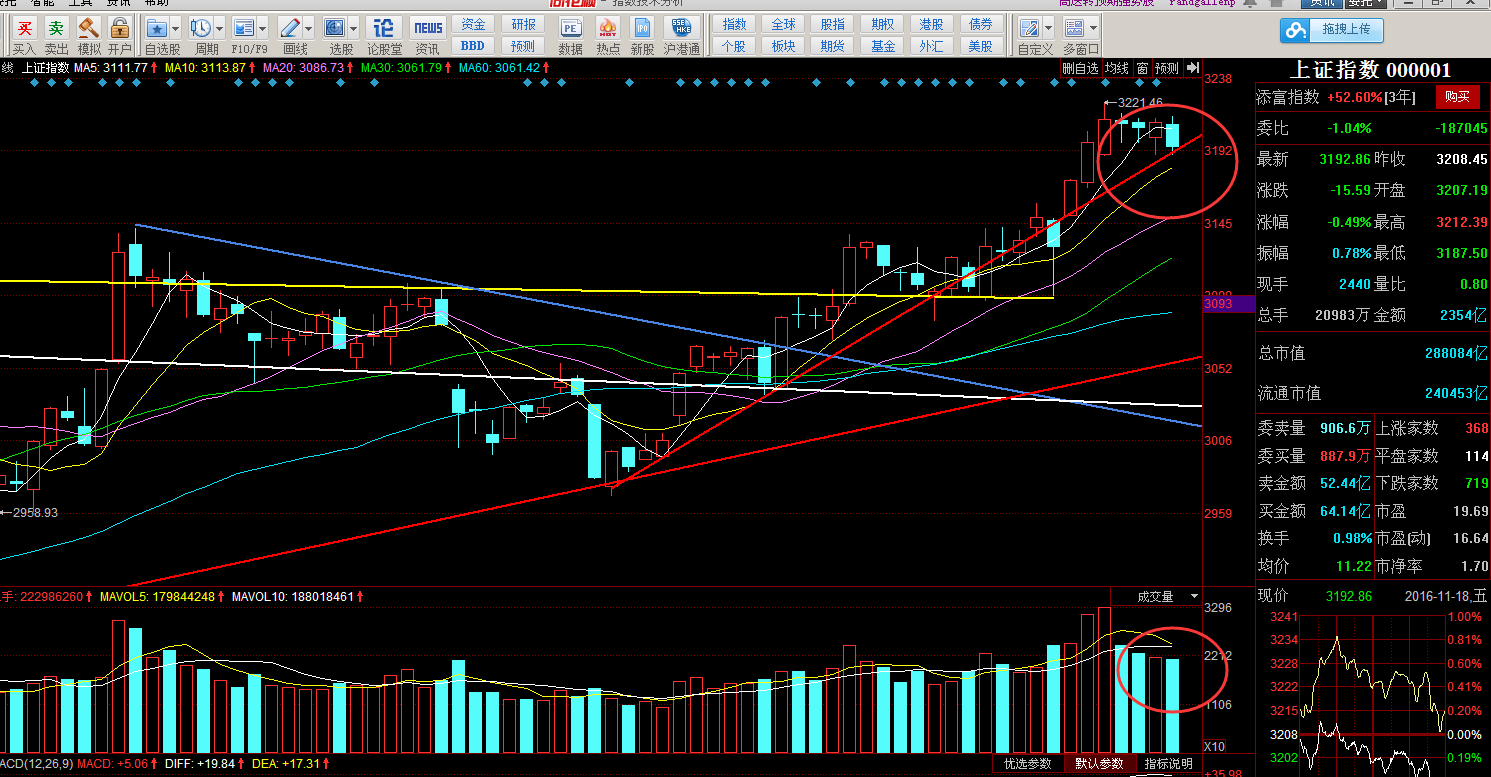Image resolution: width=1491 pixels, height=777 pixels.
Task: Click the toolbar 预测 button under 研报
Action: (523, 46)
